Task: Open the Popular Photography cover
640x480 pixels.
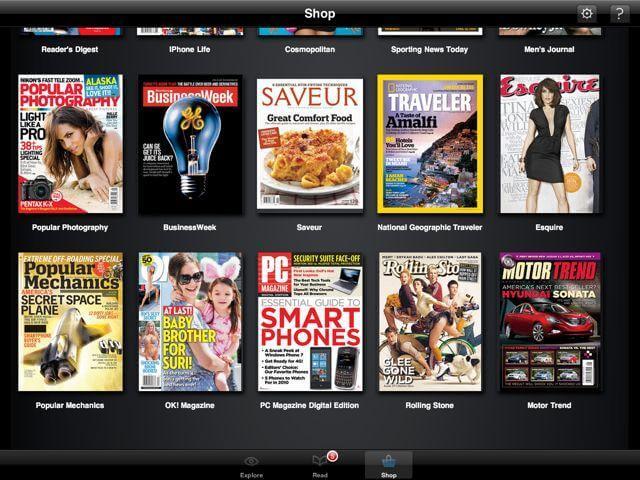Action: coord(70,144)
